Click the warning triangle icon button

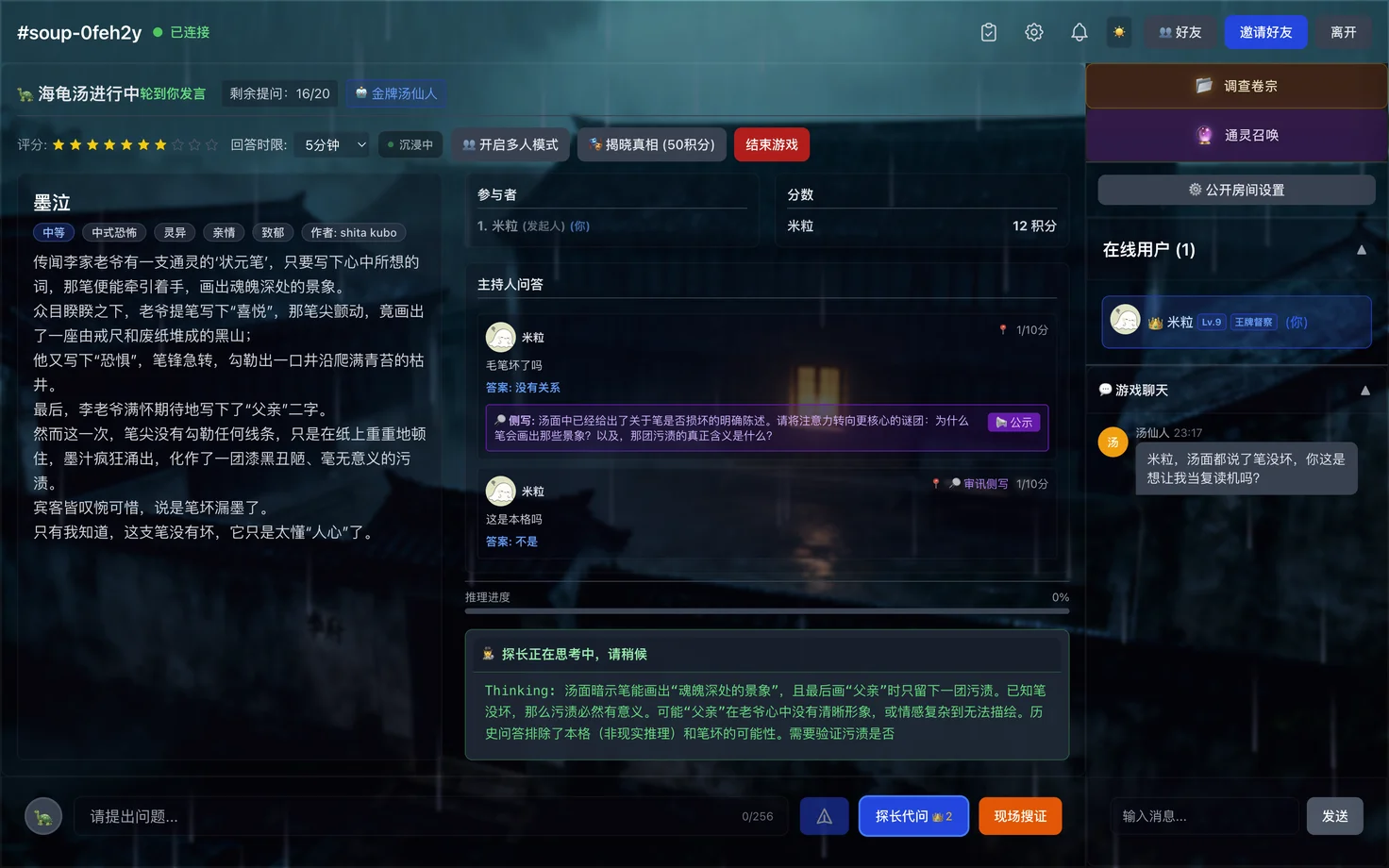[824, 816]
